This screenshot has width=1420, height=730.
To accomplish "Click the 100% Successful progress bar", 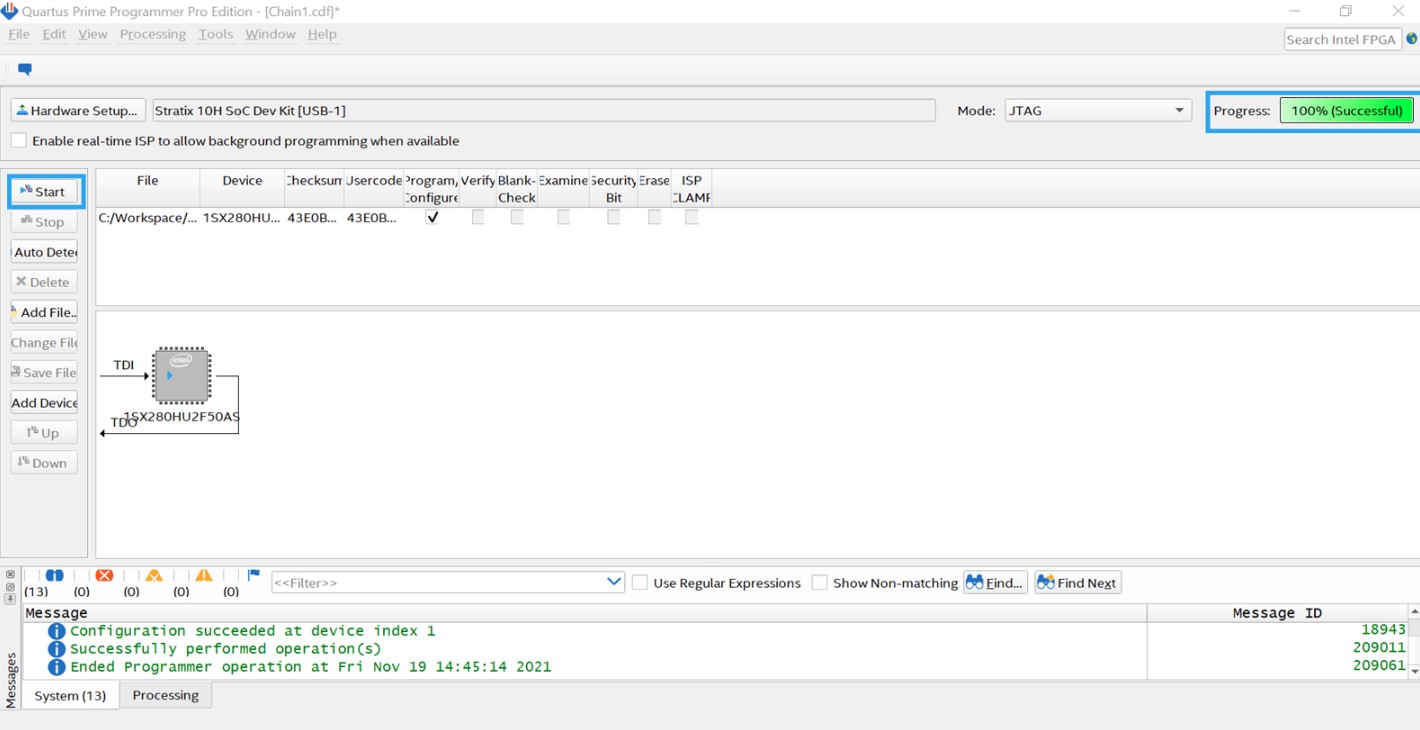I will pos(1346,110).
